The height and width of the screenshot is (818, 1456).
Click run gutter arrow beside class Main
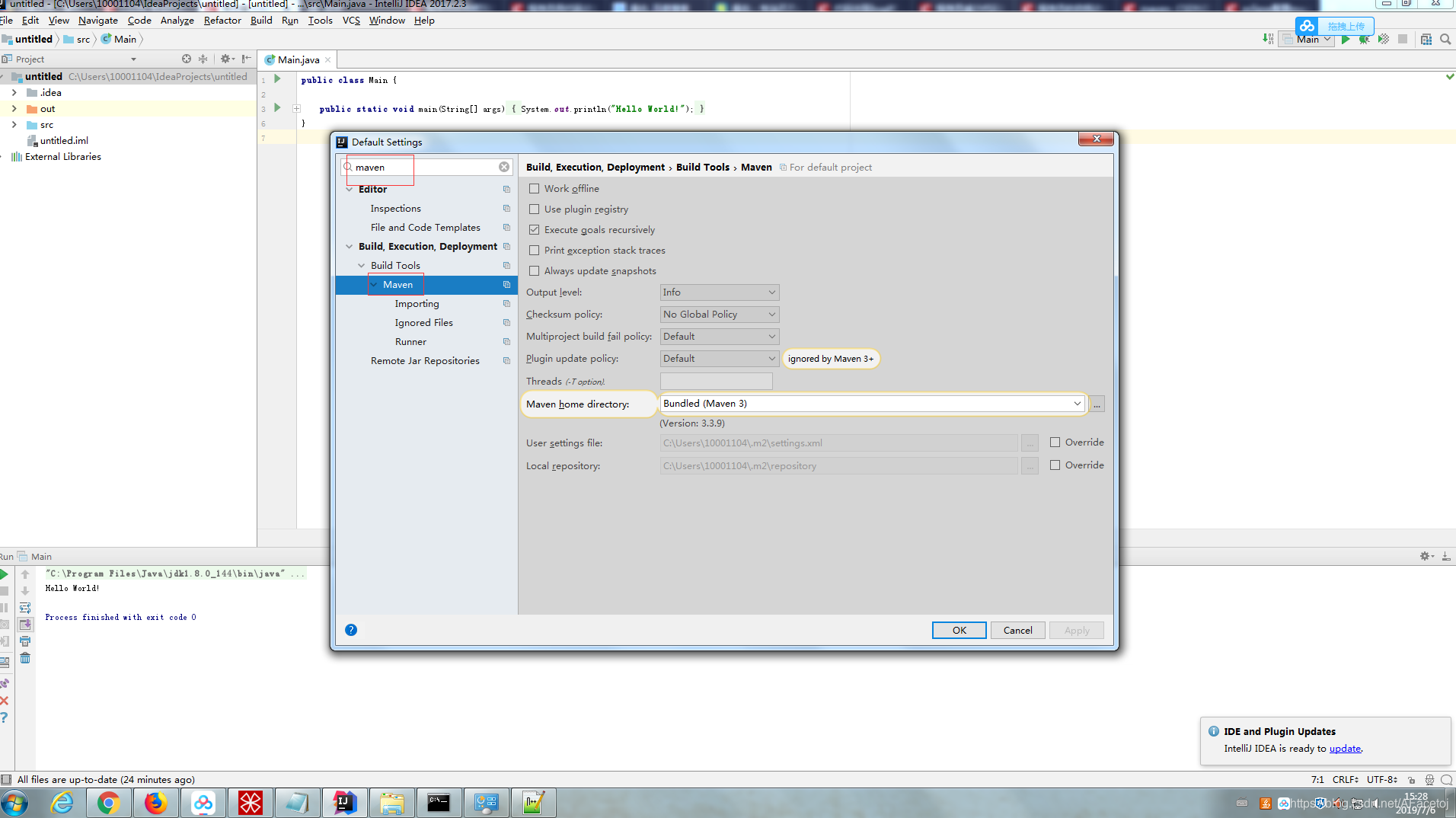click(x=278, y=78)
